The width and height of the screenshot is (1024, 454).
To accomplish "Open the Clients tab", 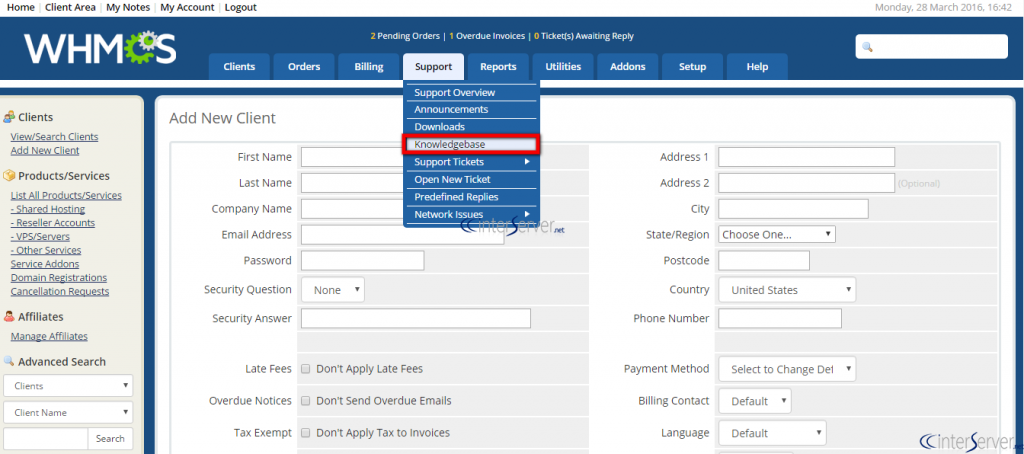I will click(239, 67).
